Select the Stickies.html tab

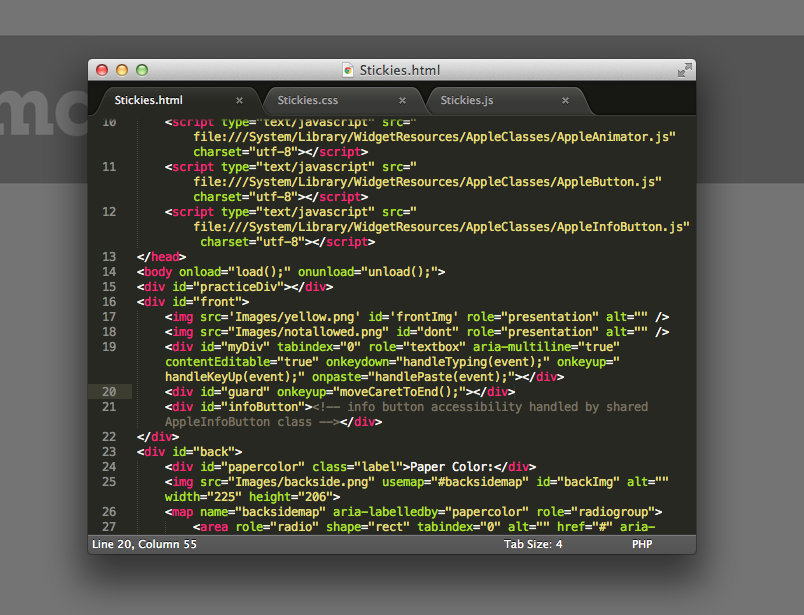148,101
